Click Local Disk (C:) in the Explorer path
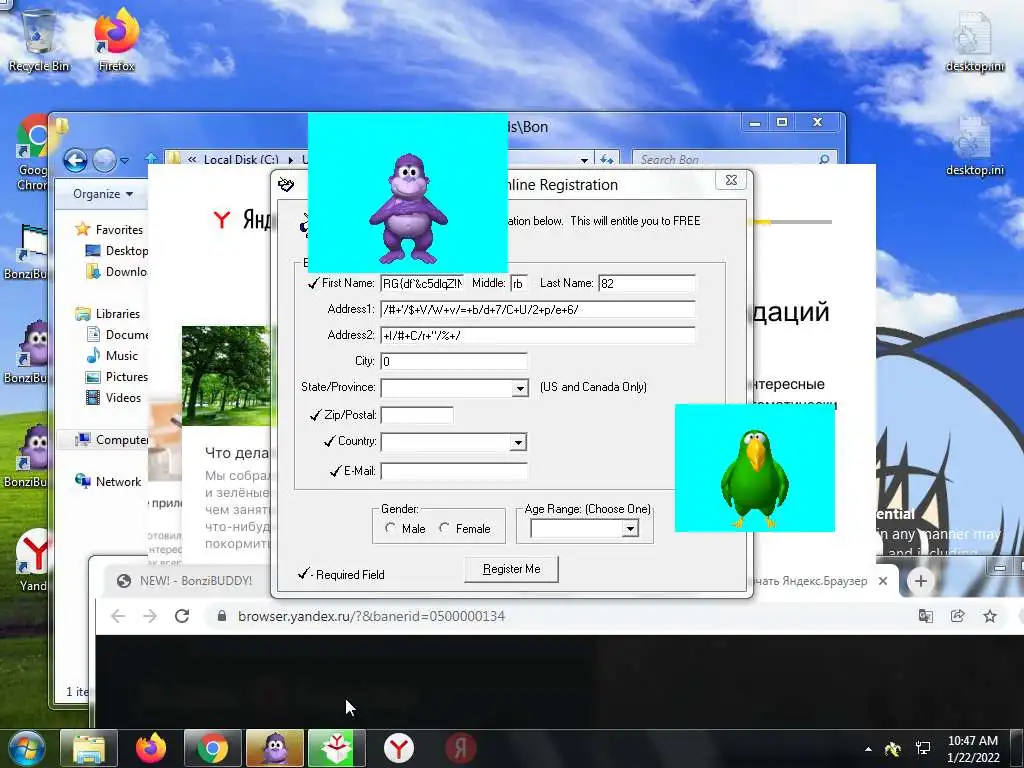The height and width of the screenshot is (768, 1024). 241,159
